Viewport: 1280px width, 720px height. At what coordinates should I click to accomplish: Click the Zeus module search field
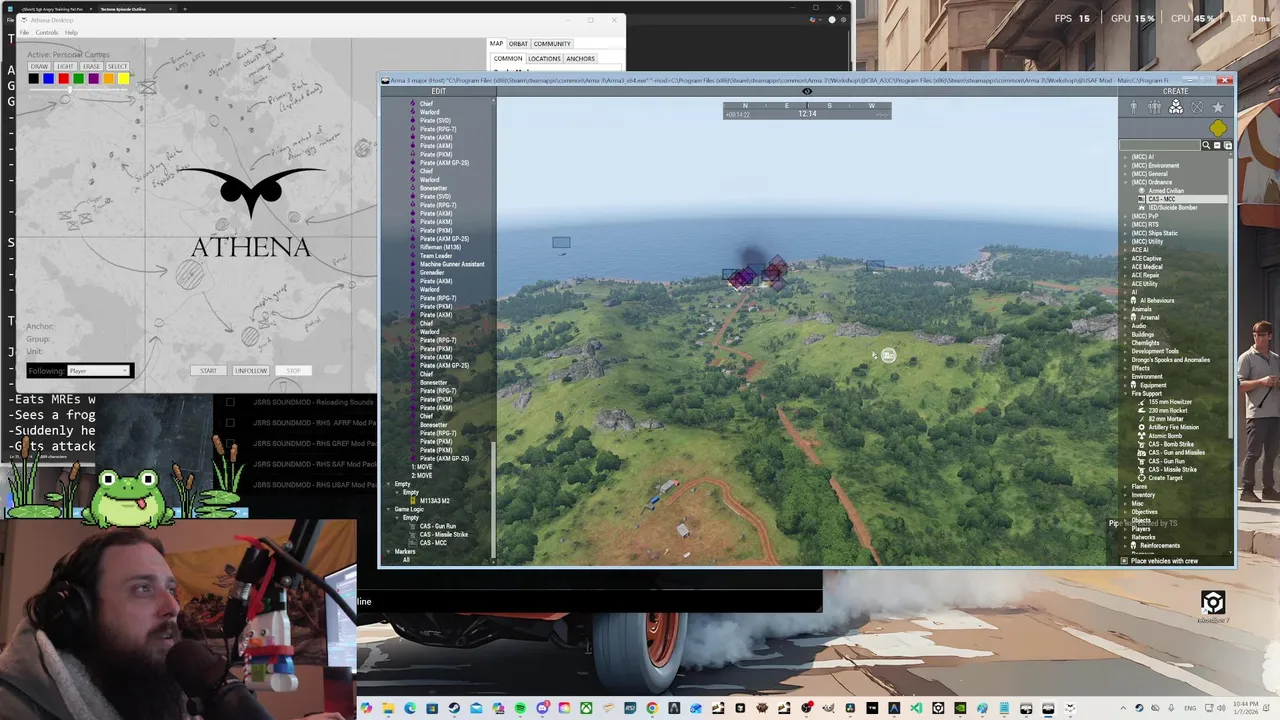click(x=1160, y=145)
